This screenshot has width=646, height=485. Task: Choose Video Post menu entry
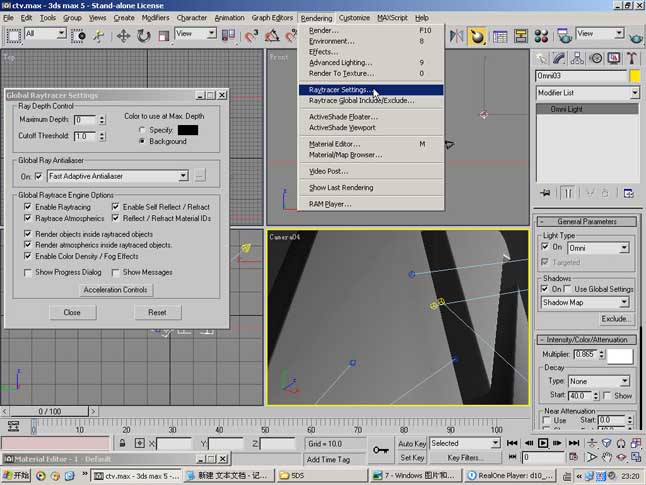point(371,171)
